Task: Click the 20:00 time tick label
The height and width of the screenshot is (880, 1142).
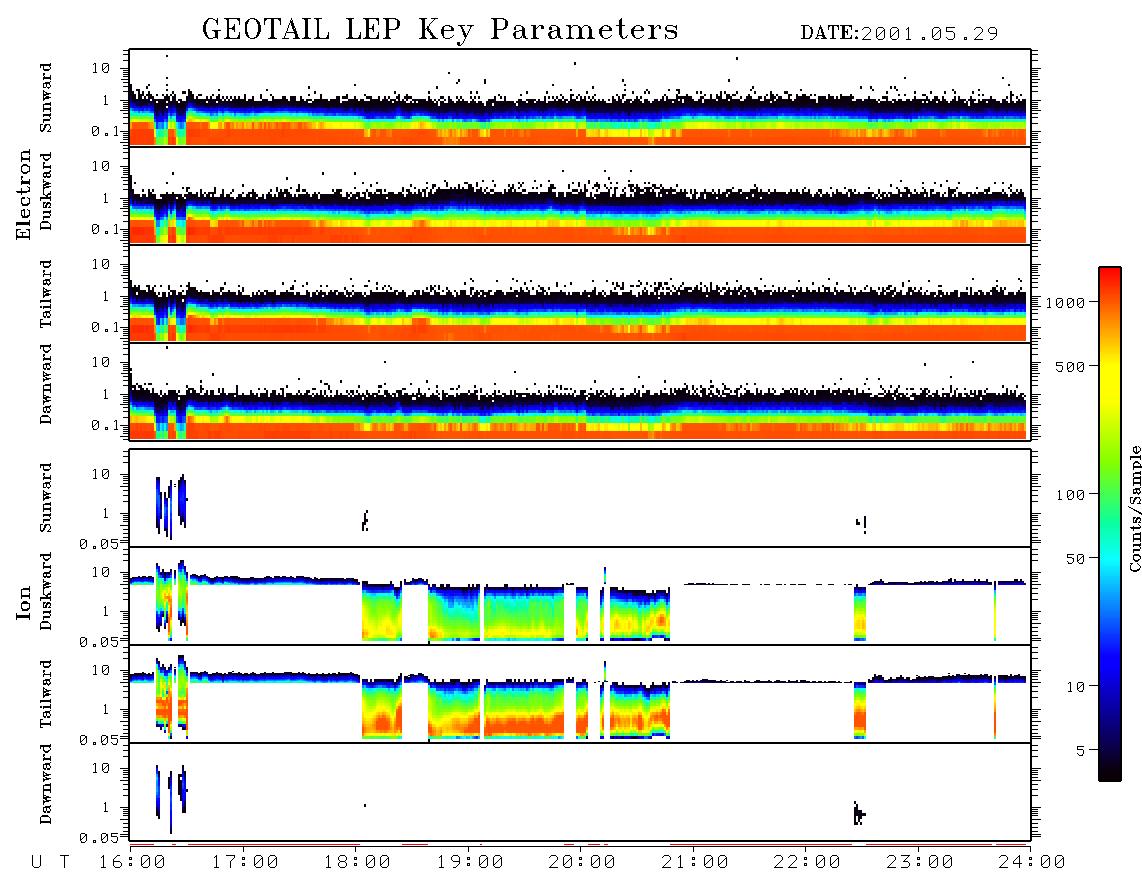Action: tap(582, 863)
